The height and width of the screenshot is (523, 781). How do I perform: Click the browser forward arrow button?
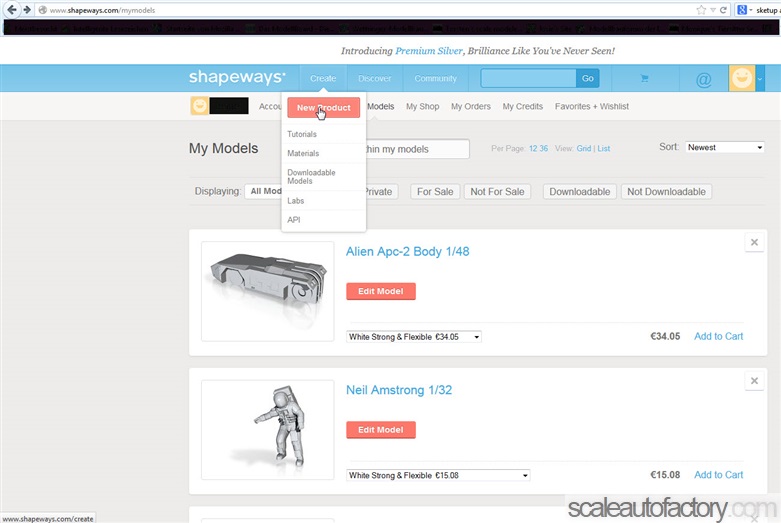tap(27, 9)
